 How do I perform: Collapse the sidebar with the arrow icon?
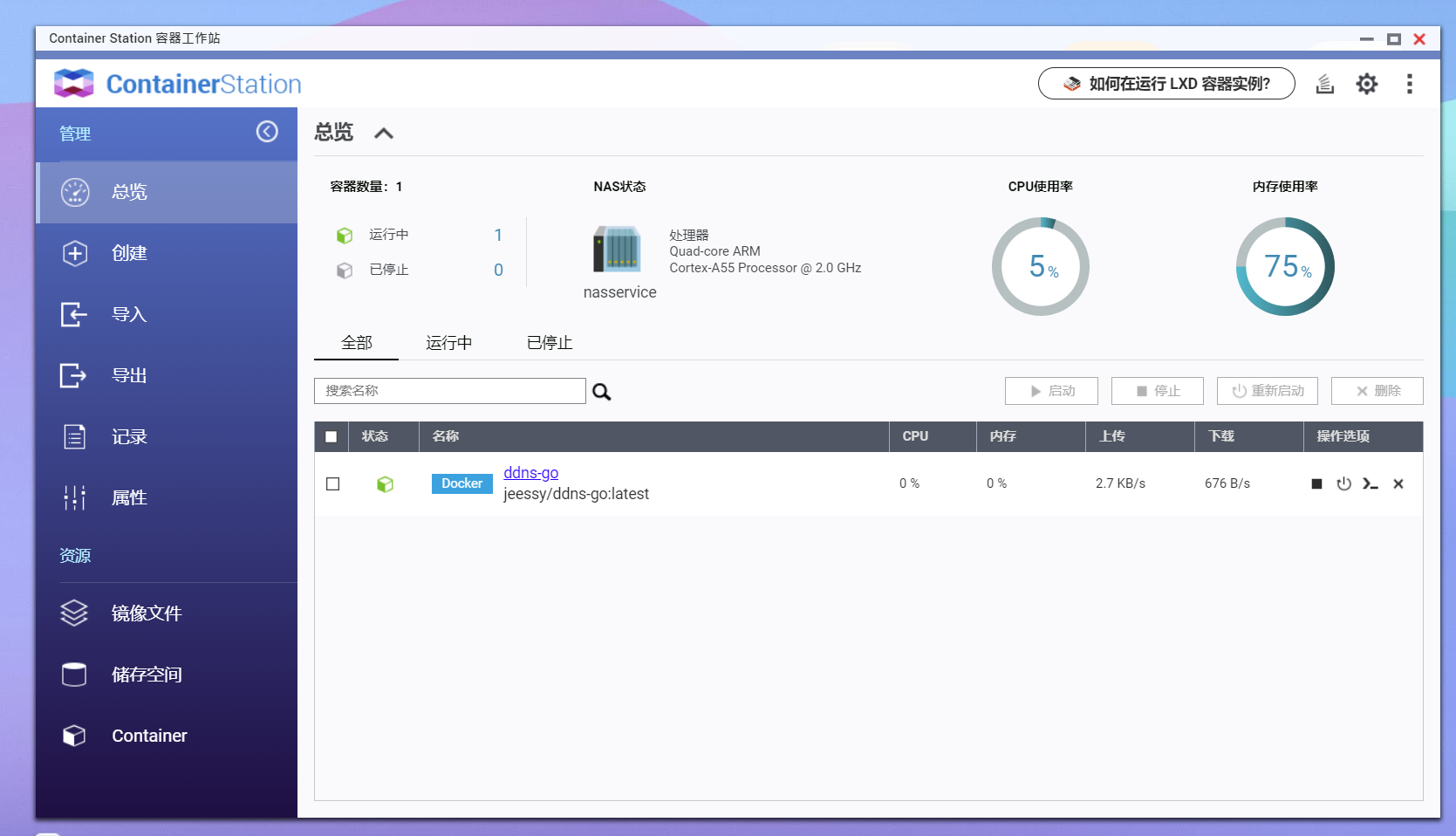click(x=267, y=131)
